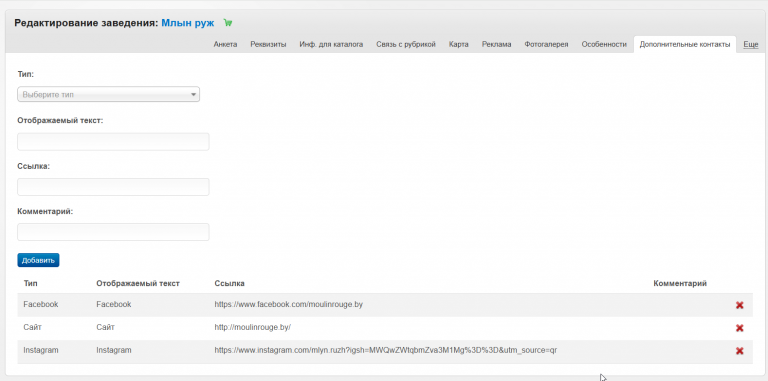Screen dimensions: 768x381
Task: Focus the Комментарий input field
Action: point(113,232)
